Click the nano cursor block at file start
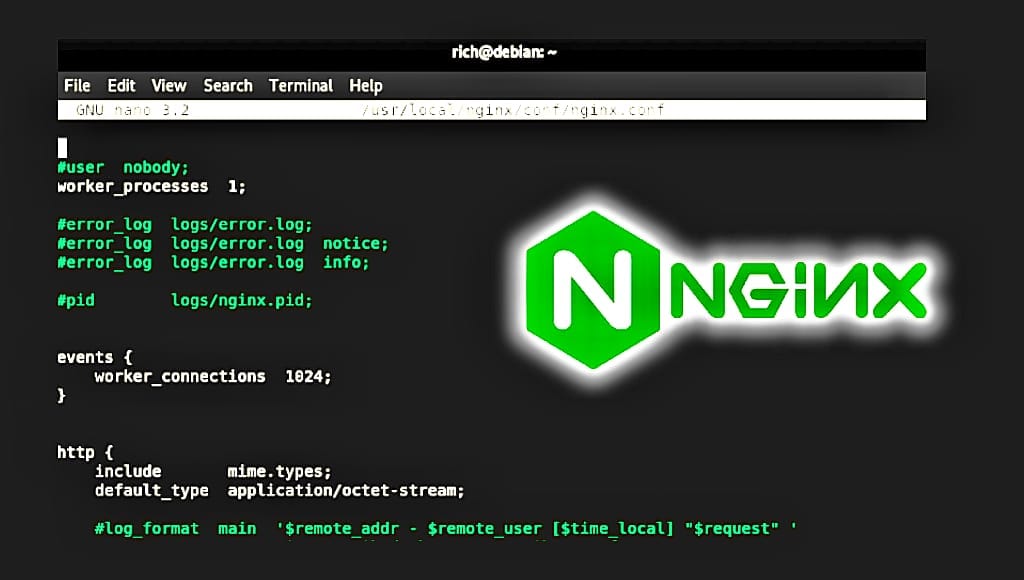Image resolution: width=1024 pixels, height=580 pixels. 63,148
